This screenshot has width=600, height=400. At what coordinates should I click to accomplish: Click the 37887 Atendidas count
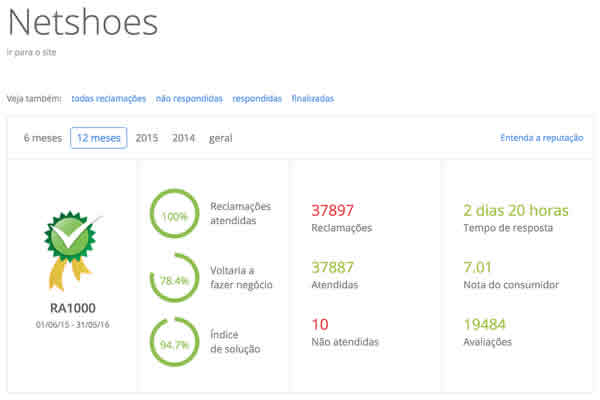[334, 268]
